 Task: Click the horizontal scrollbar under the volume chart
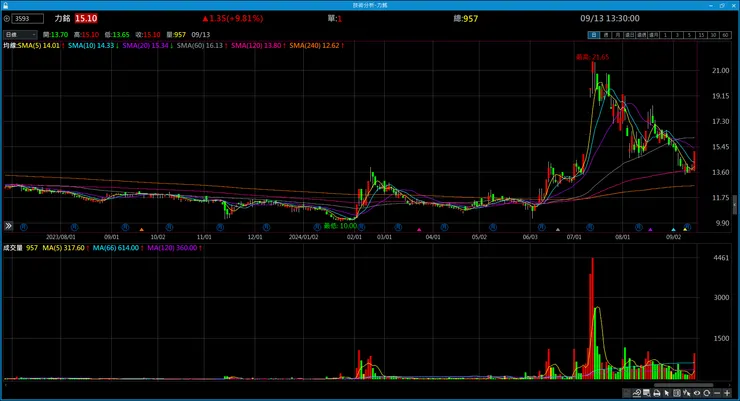683,385
